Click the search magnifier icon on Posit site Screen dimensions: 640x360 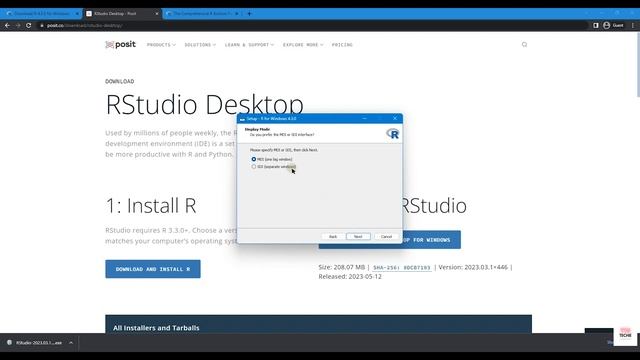pyautogui.click(x=524, y=44)
